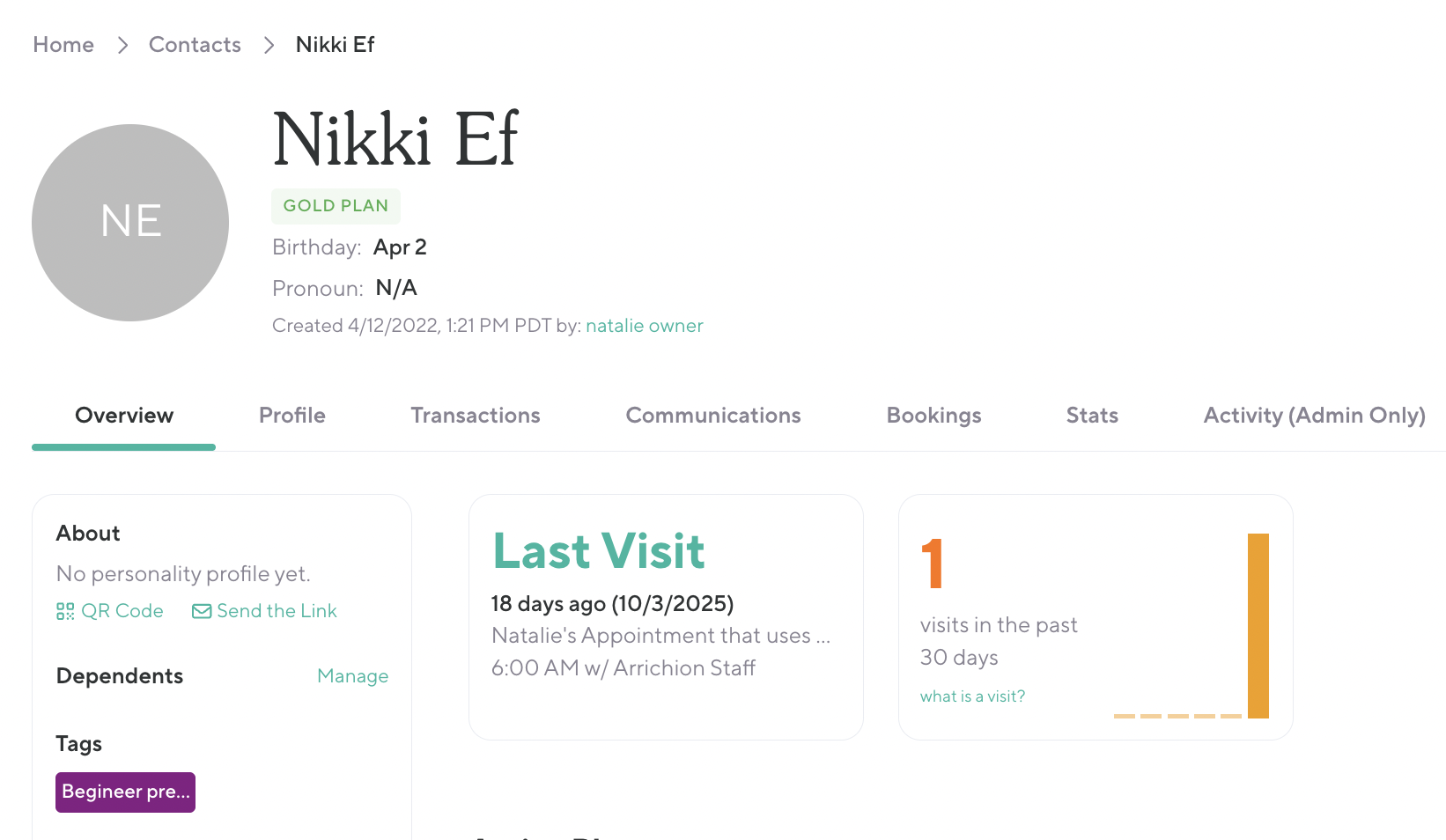
Task: Go to Home in the breadcrumb
Action: coord(63,45)
